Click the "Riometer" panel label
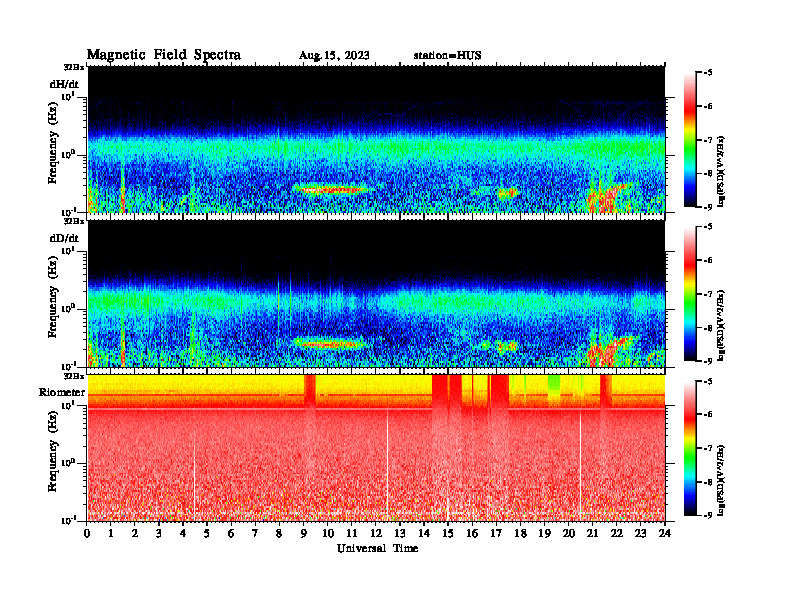 [x=62, y=392]
